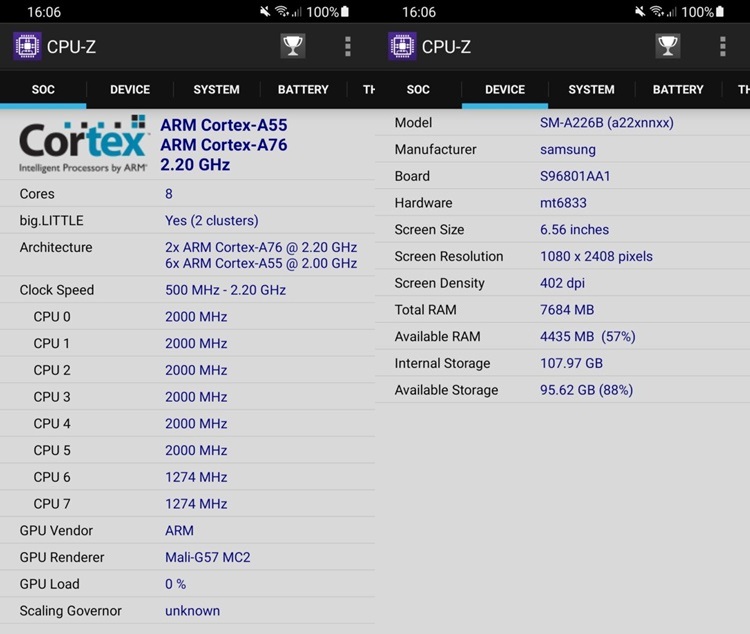Open the three-dot overflow menu in right screen

(x=723, y=46)
